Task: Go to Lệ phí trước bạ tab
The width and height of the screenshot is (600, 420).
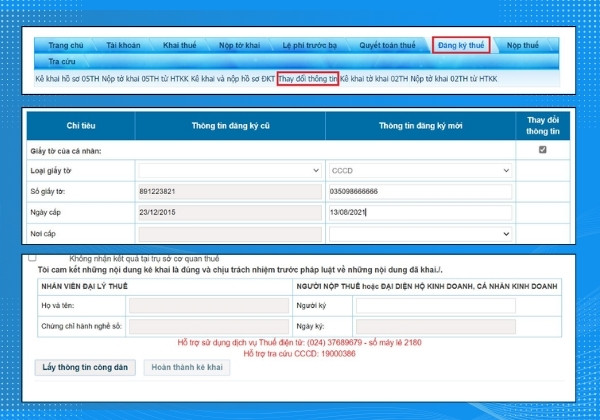Action: [310, 45]
